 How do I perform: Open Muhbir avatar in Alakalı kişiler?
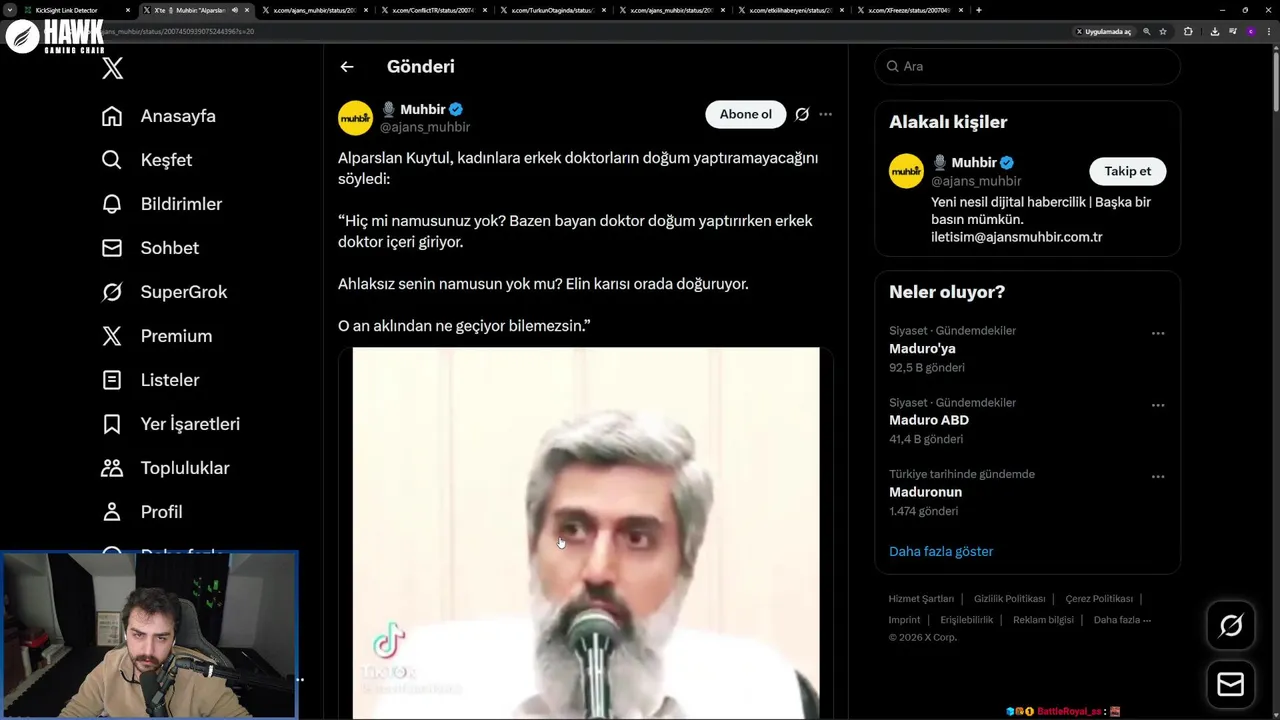(906, 171)
